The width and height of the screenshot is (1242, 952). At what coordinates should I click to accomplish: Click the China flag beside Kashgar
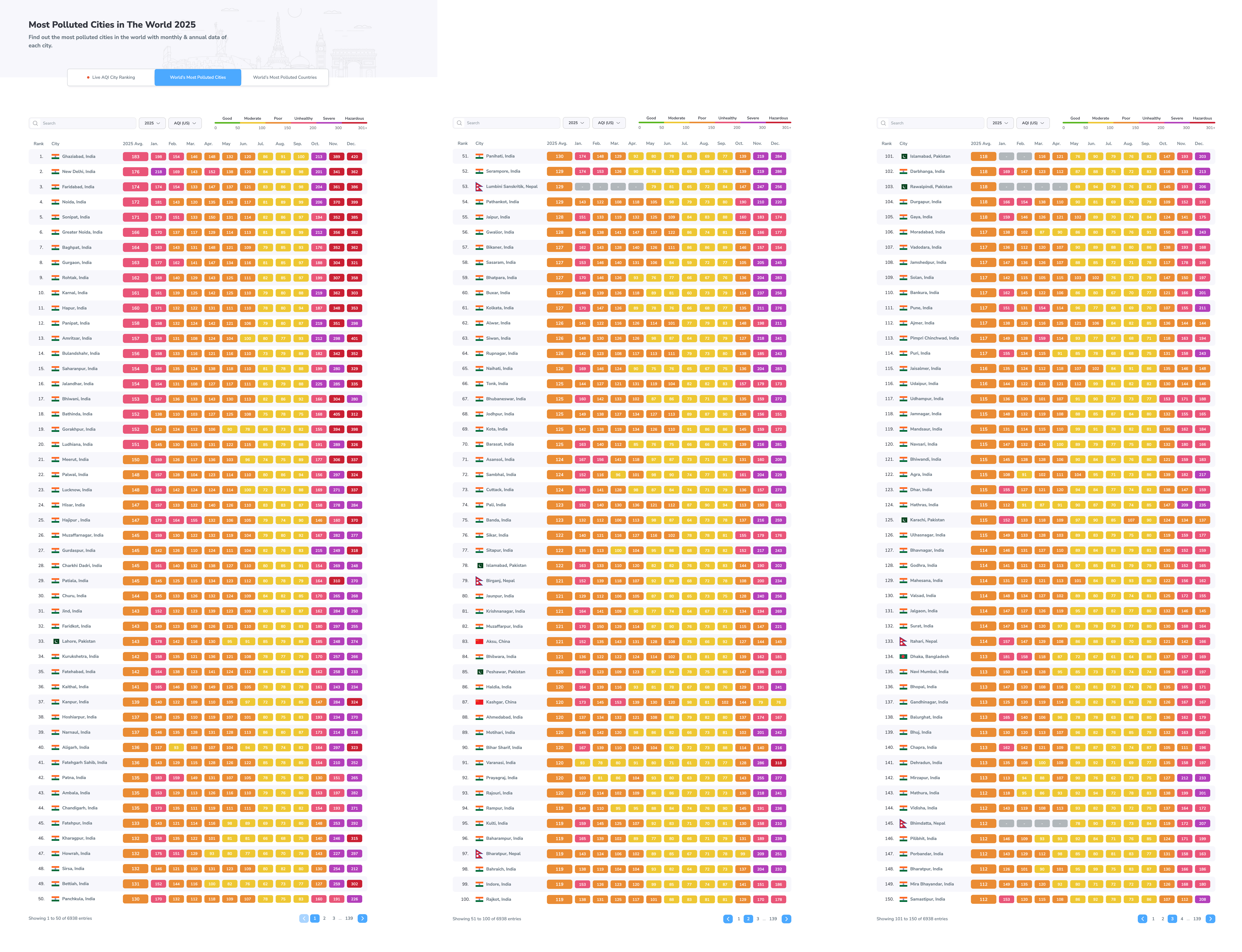point(479,702)
